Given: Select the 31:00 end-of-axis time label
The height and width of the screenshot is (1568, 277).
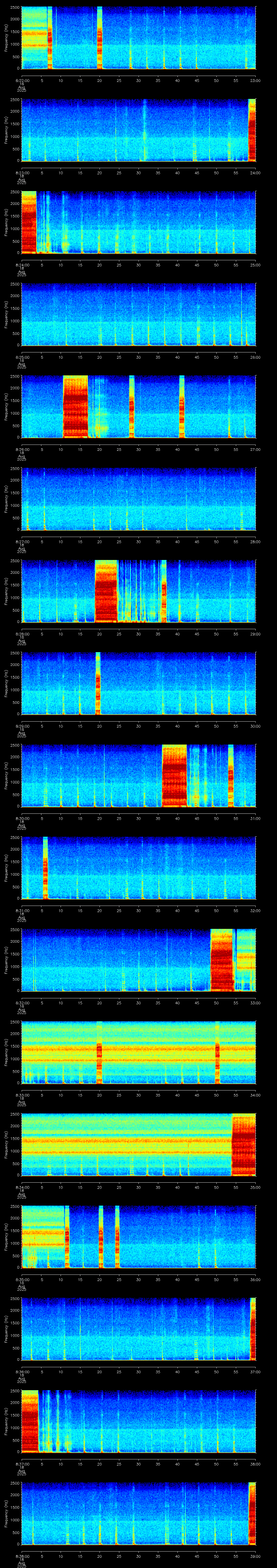Looking at the screenshot, I should [256, 818].
